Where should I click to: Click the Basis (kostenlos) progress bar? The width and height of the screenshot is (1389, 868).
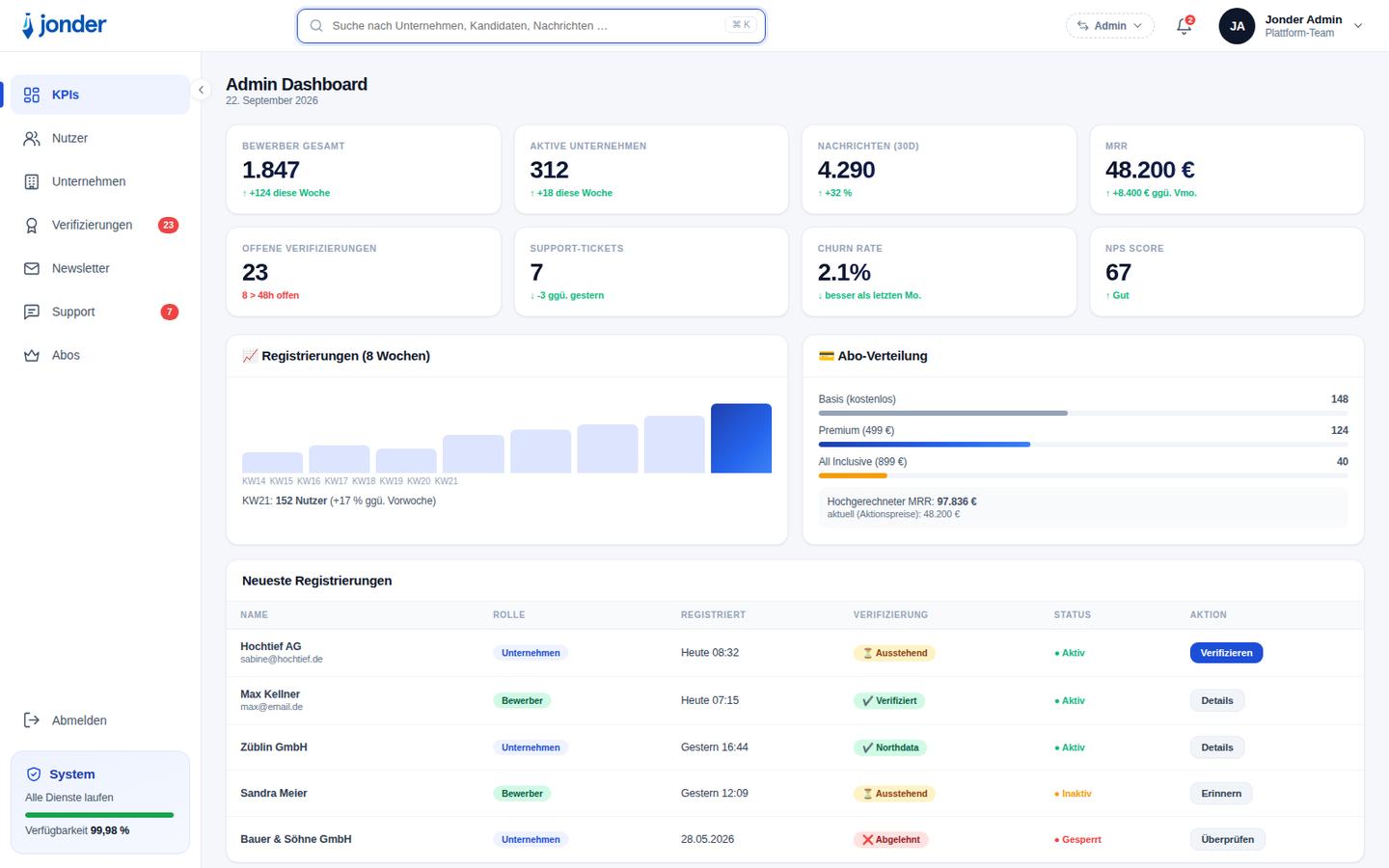(x=1083, y=413)
